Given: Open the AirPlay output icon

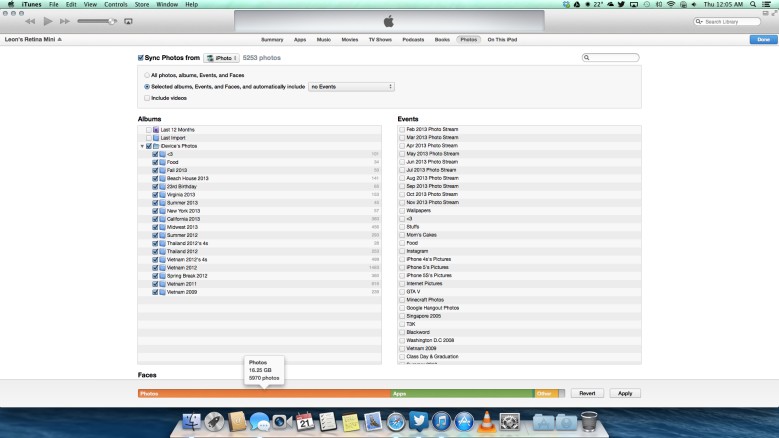Looking at the screenshot, I should [128, 21].
